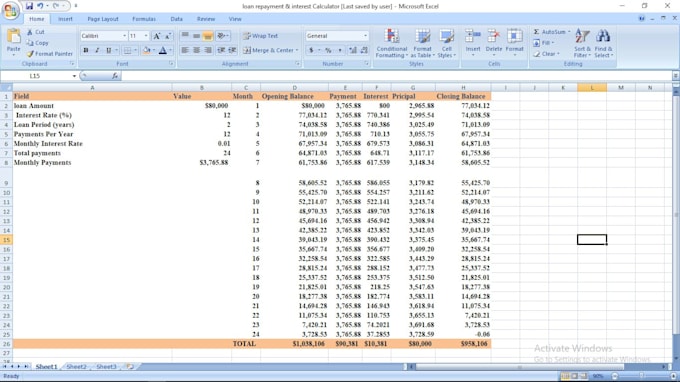Switch to the Formulas ribbon tab
Viewport: 680px width, 382px height.
point(144,19)
